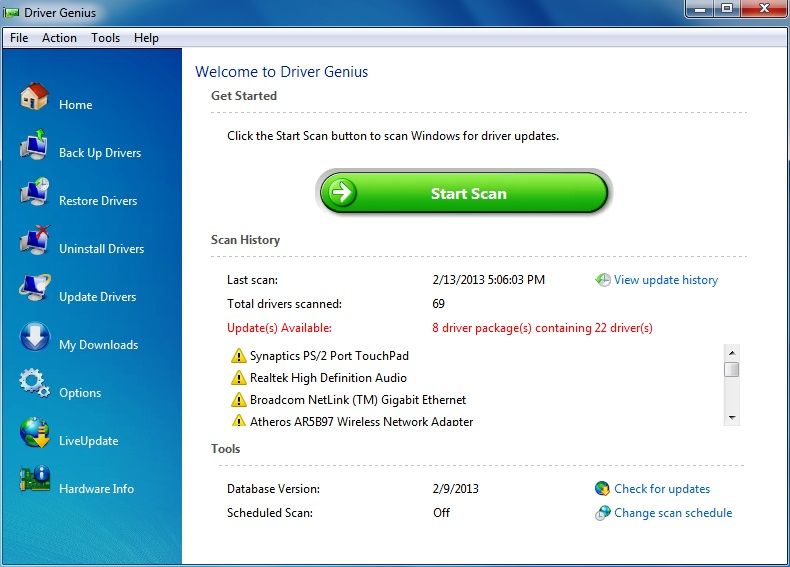This screenshot has width=790, height=567.
Task: Follow the Check for updates link
Action: (x=662, y=488)
